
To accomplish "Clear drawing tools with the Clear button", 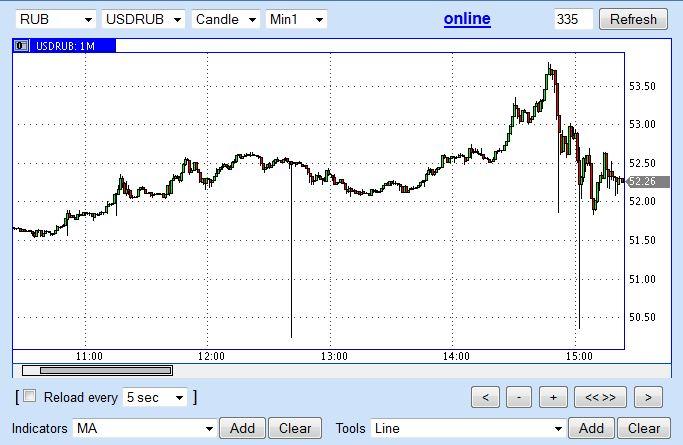I will pyautogui.click(x=644, y=428).
